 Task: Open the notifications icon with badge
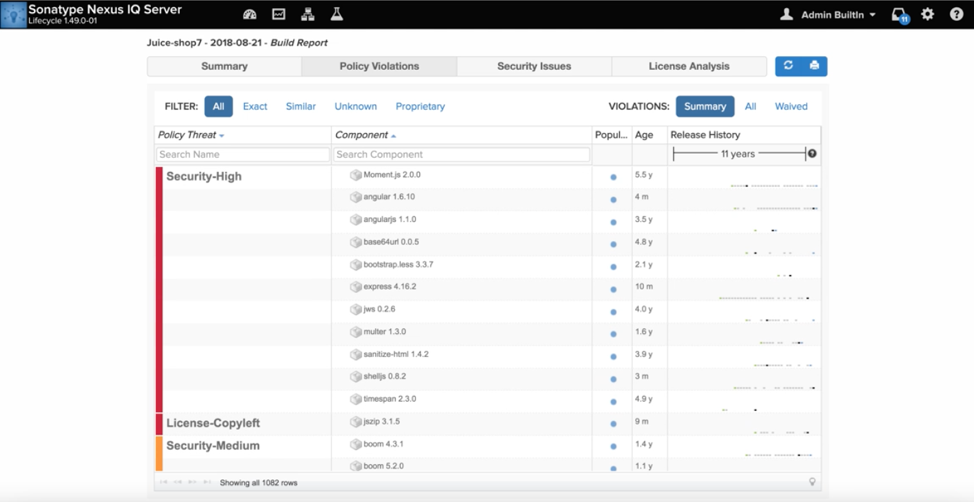pyautogui.click(x=899, y=16)
